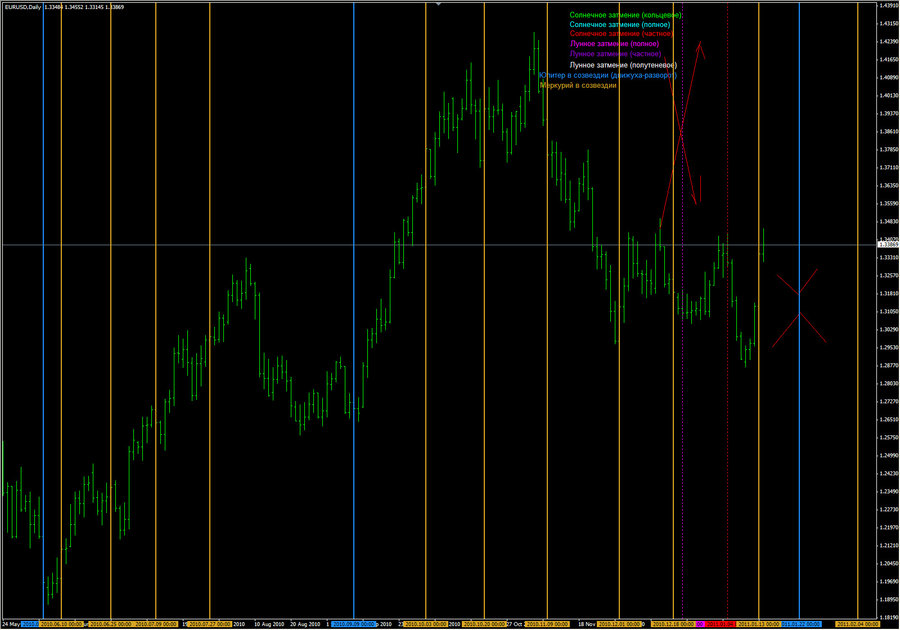Click the chart shift triangle marker at top
Screen dimensions: 900x630
(x=438, y=3)
